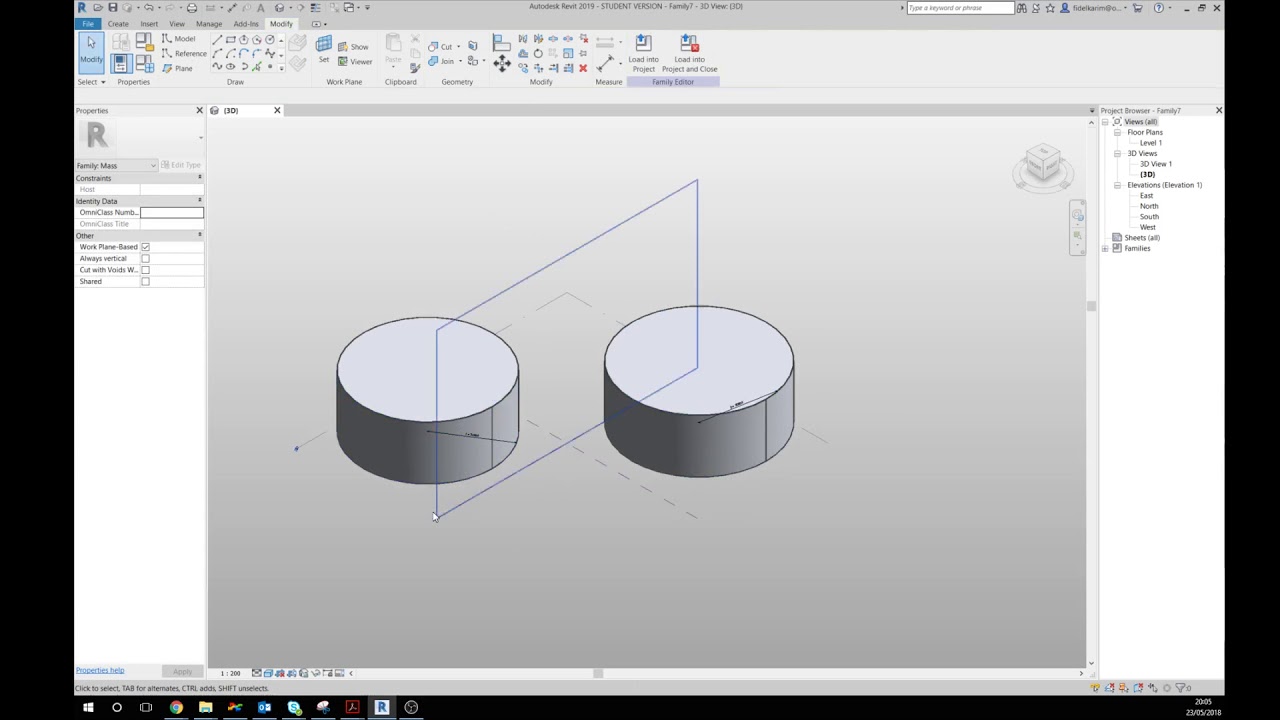
Task: Select North elevation in Project Browser
Action: click(x=1149, y=206)
